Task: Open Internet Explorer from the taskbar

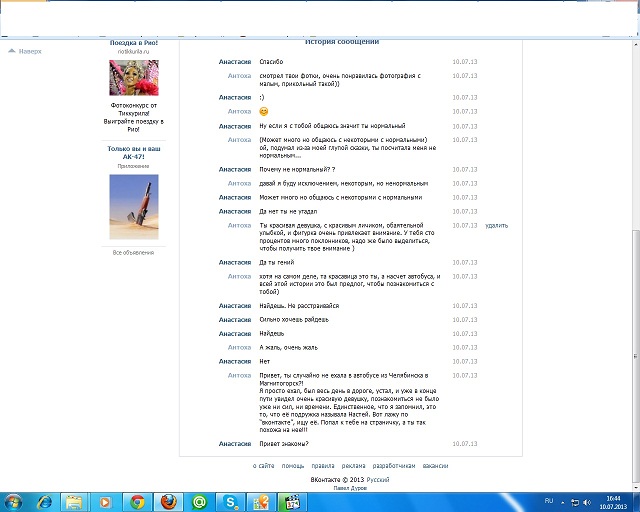Action: (45, 501)
